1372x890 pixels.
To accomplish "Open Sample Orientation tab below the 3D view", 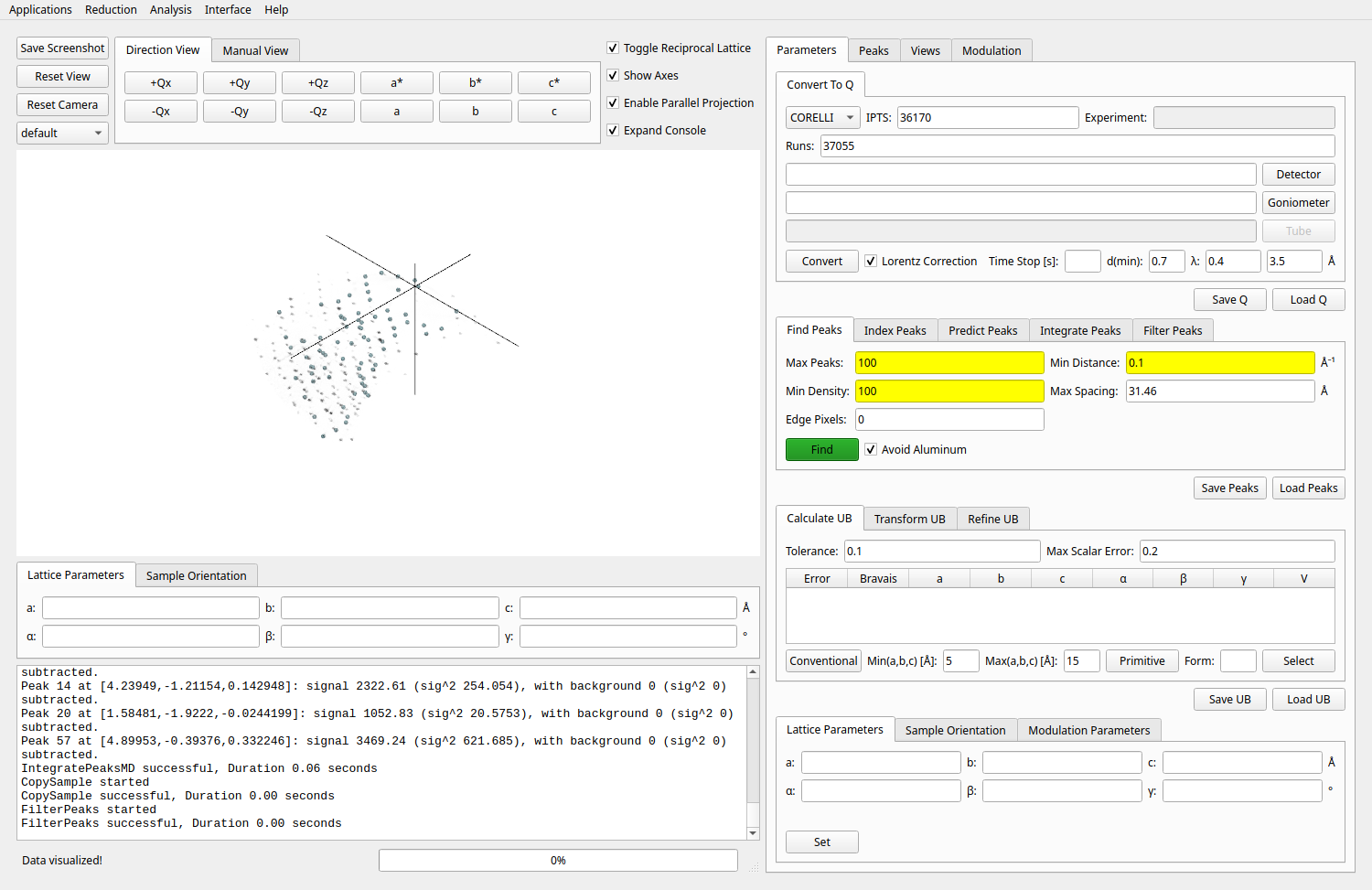I will tap(197, 575).
